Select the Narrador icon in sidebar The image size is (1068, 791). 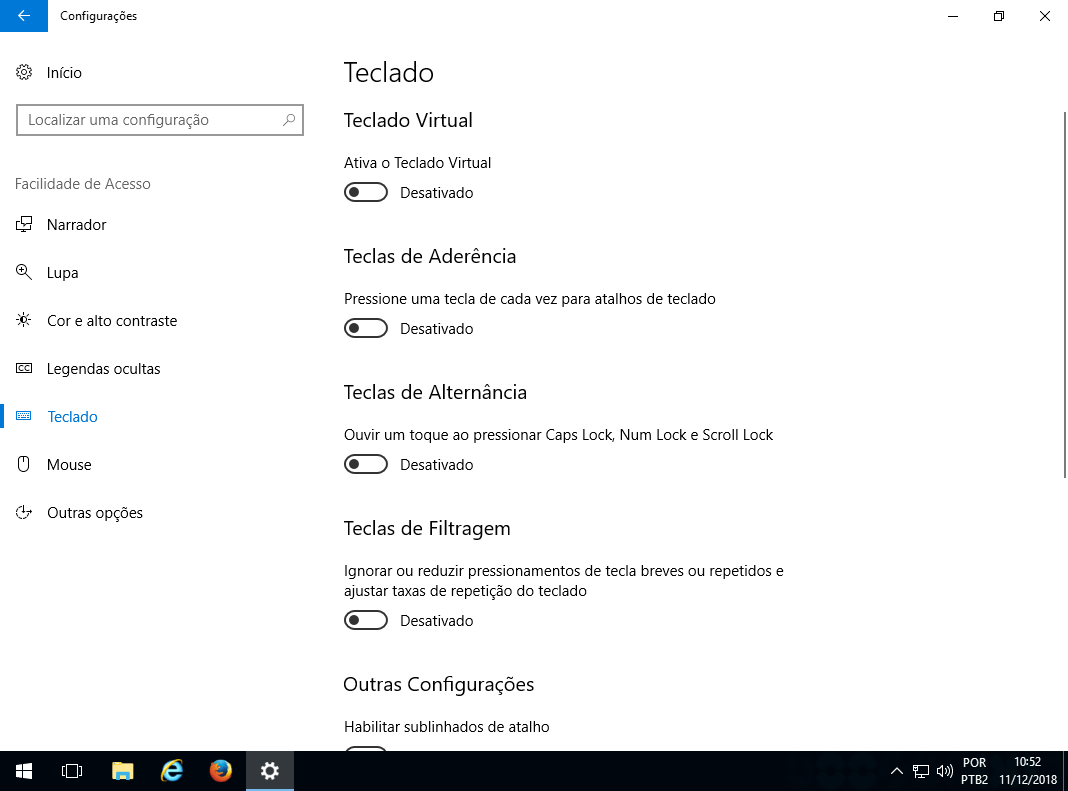[x=24, y=225]
